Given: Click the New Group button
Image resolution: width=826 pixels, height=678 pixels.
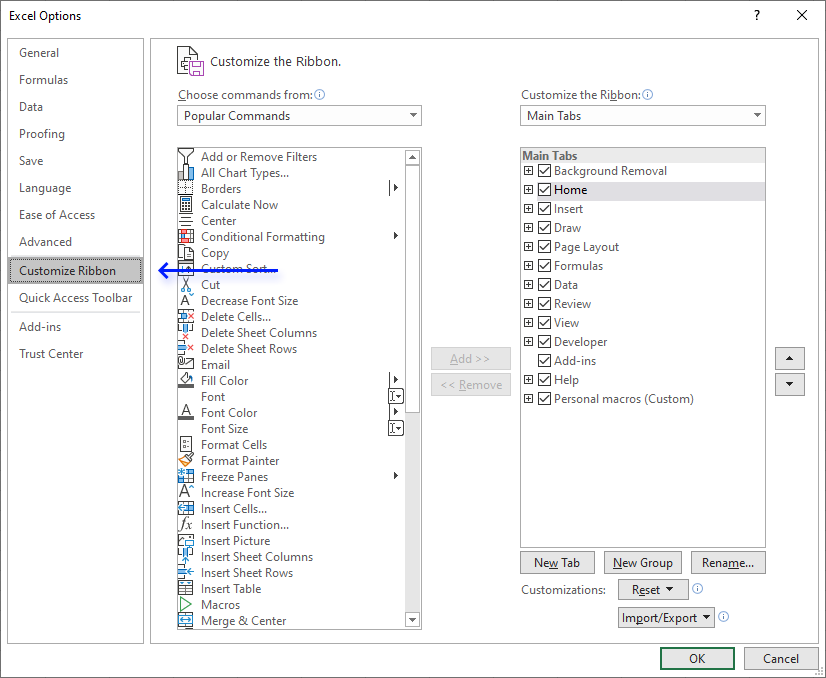Looking at the screenshot, I should coord(643,563).
